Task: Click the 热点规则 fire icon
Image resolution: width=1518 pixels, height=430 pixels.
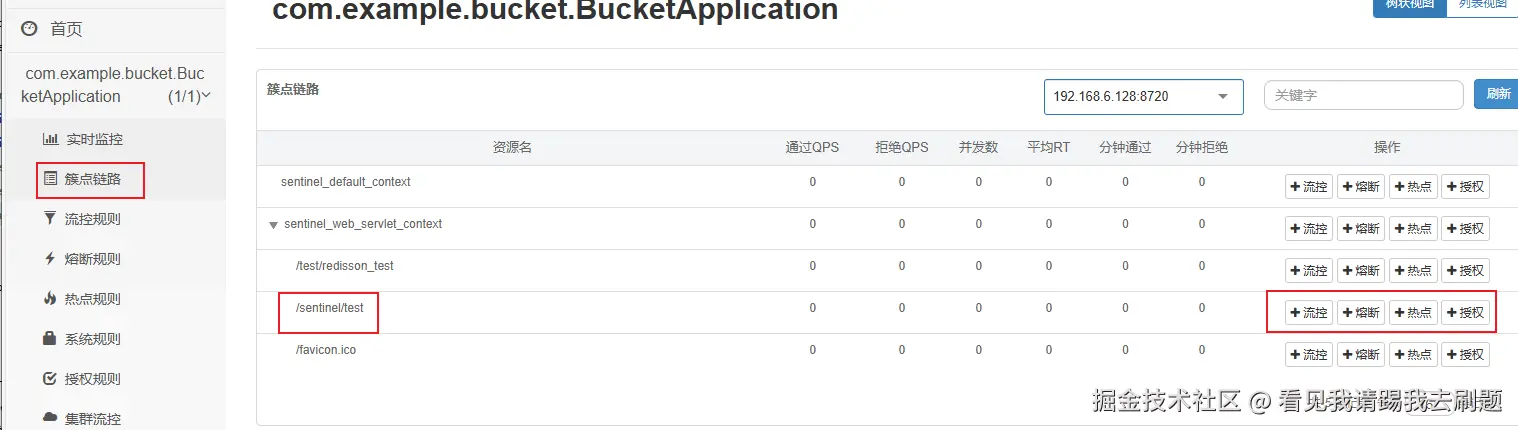Action: tap(50, 299)
